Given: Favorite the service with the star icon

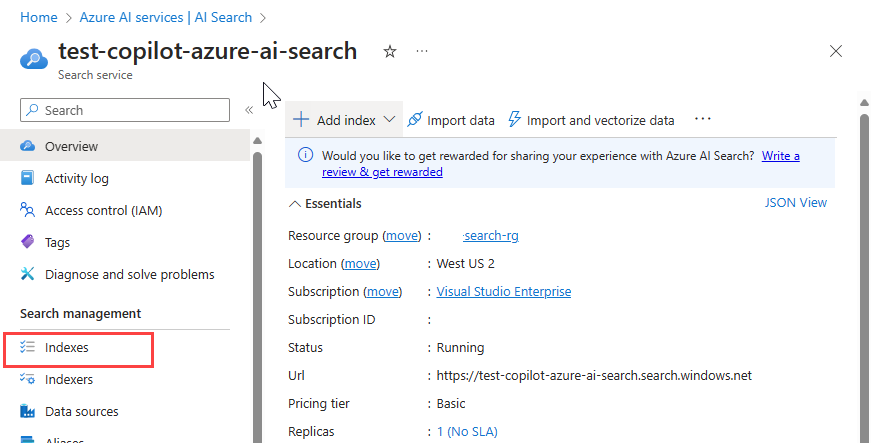Looking at the screenshot, I should point(390,52).
